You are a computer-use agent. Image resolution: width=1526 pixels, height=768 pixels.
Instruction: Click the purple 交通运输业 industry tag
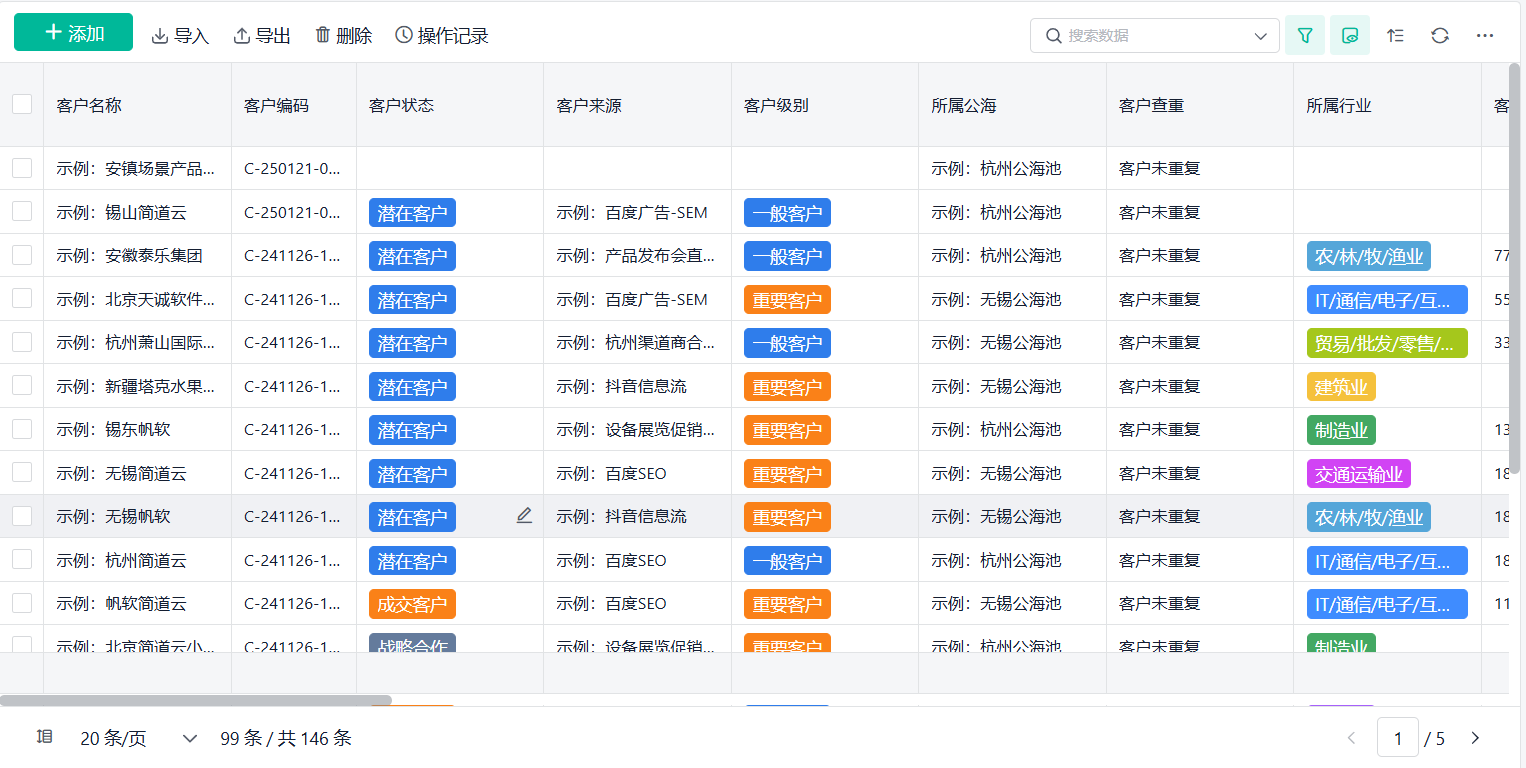(x=1358, y=474)
